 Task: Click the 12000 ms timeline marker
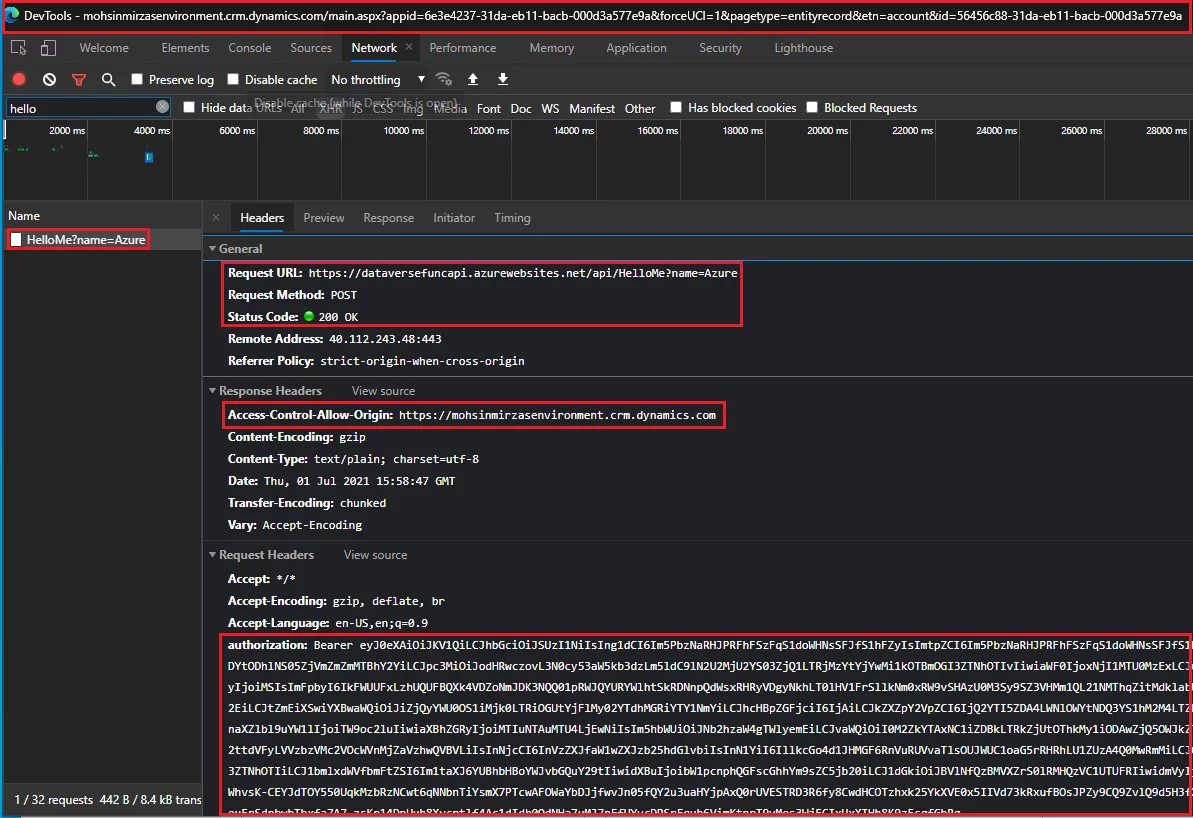pyautogui.click(x=488, y=130)
